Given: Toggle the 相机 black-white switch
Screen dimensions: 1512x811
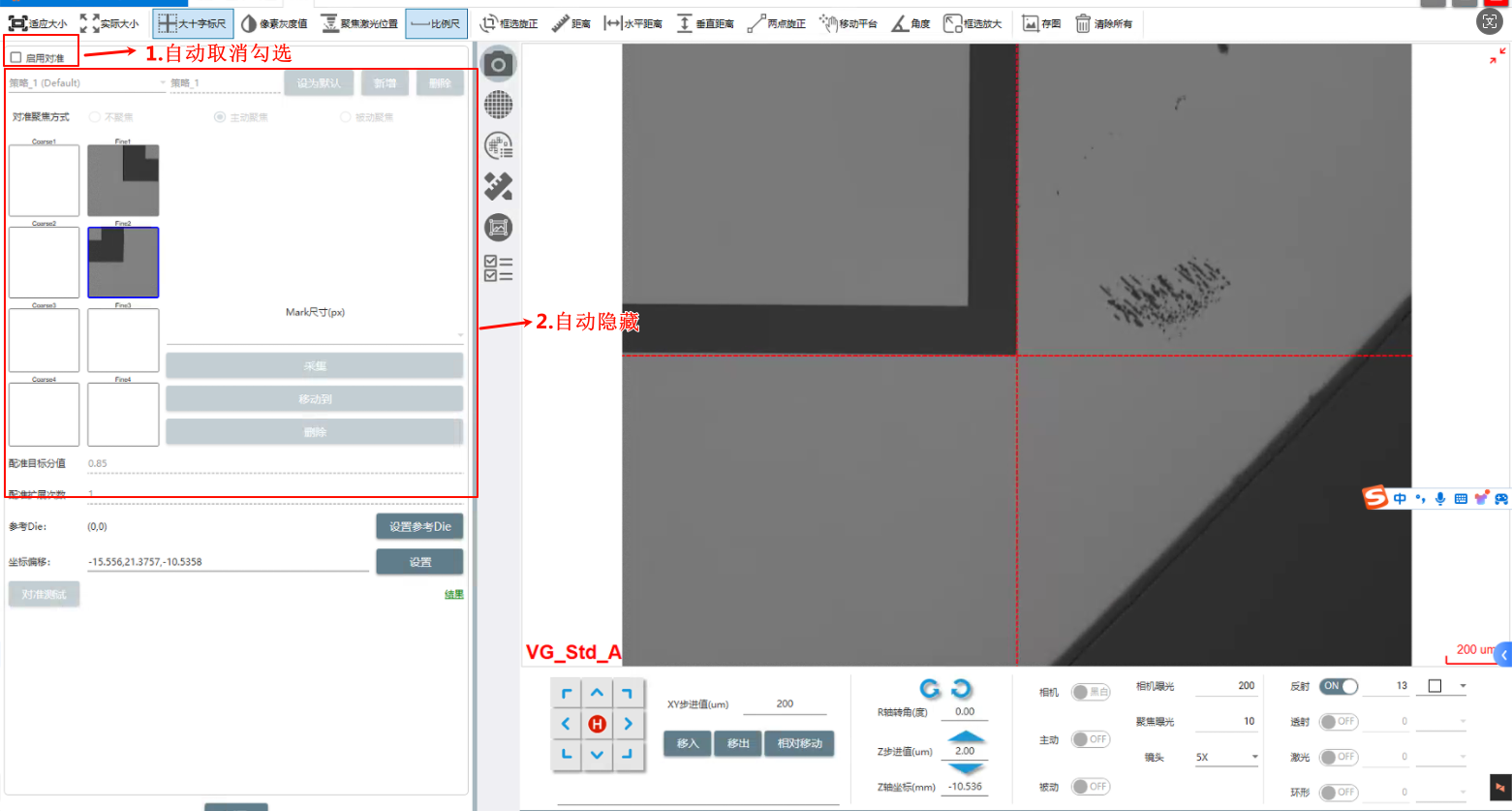Looking at the screenshot, I should (x=1091, y=692).
